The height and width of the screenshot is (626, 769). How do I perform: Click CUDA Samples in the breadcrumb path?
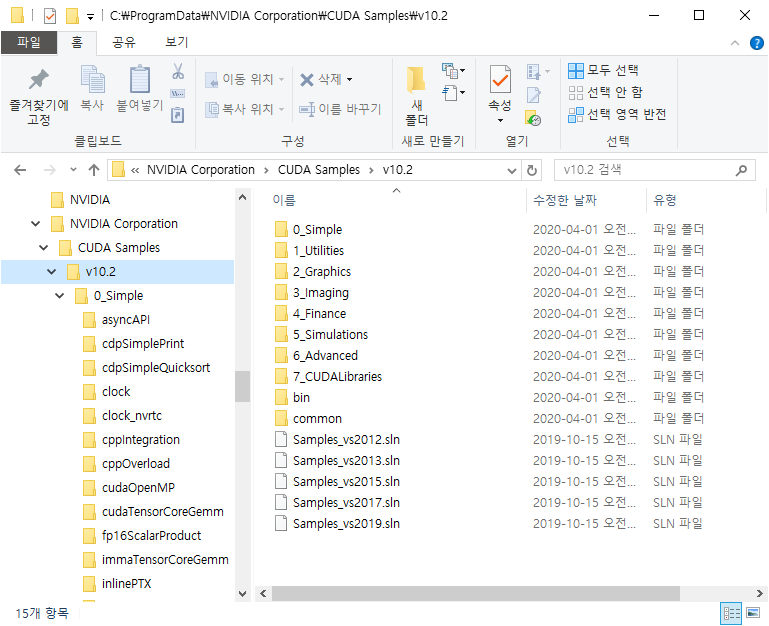[x=319, y=170]
